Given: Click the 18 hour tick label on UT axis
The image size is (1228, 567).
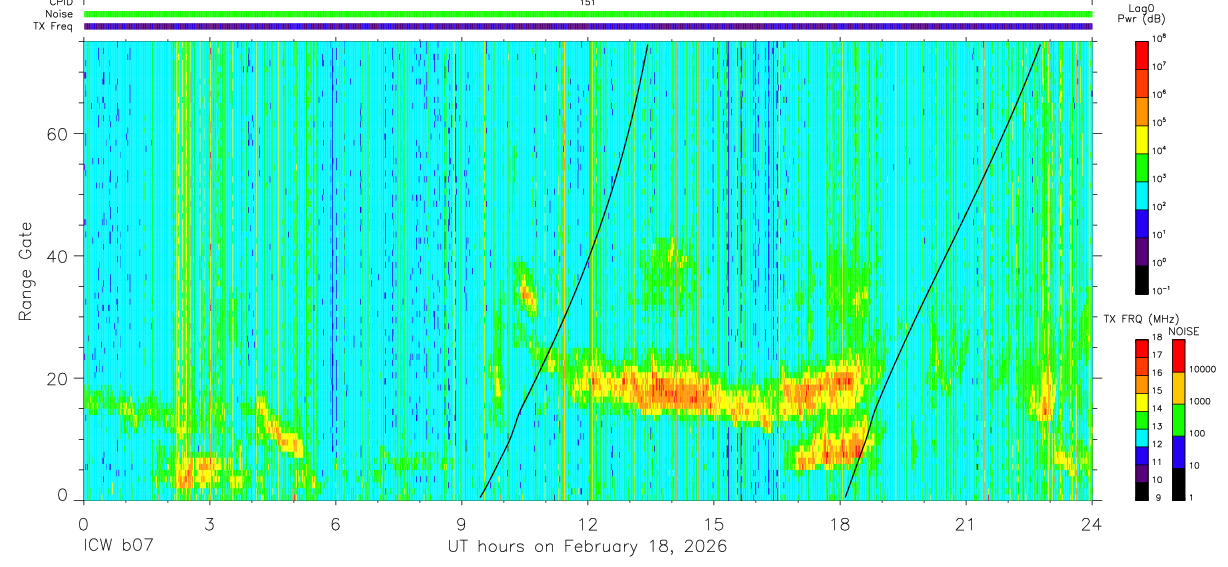Looking at the screenshot, I should pyautogui.click(x=840, y=524).
